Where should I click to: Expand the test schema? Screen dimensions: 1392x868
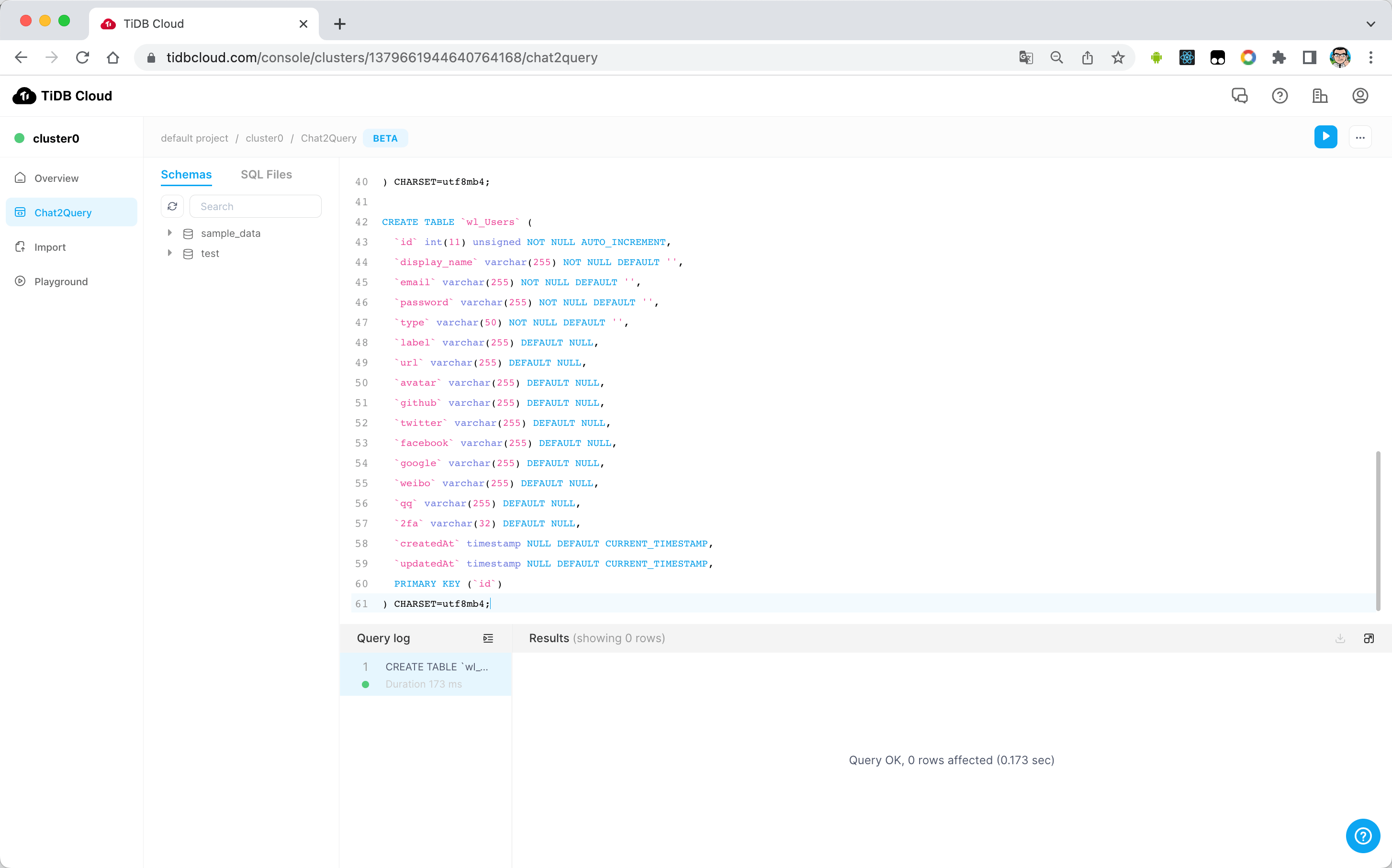(x=170, y=253)
